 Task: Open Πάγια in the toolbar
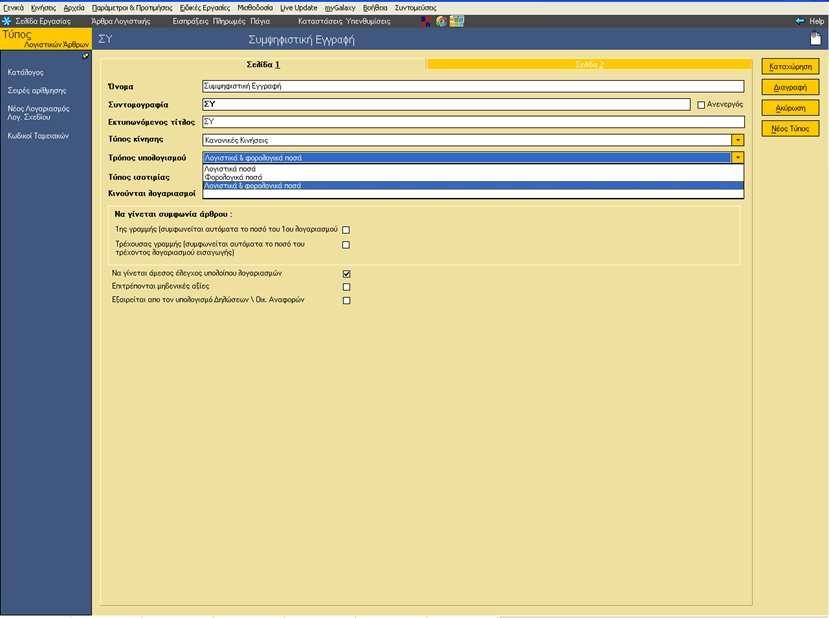coord(260,21)
